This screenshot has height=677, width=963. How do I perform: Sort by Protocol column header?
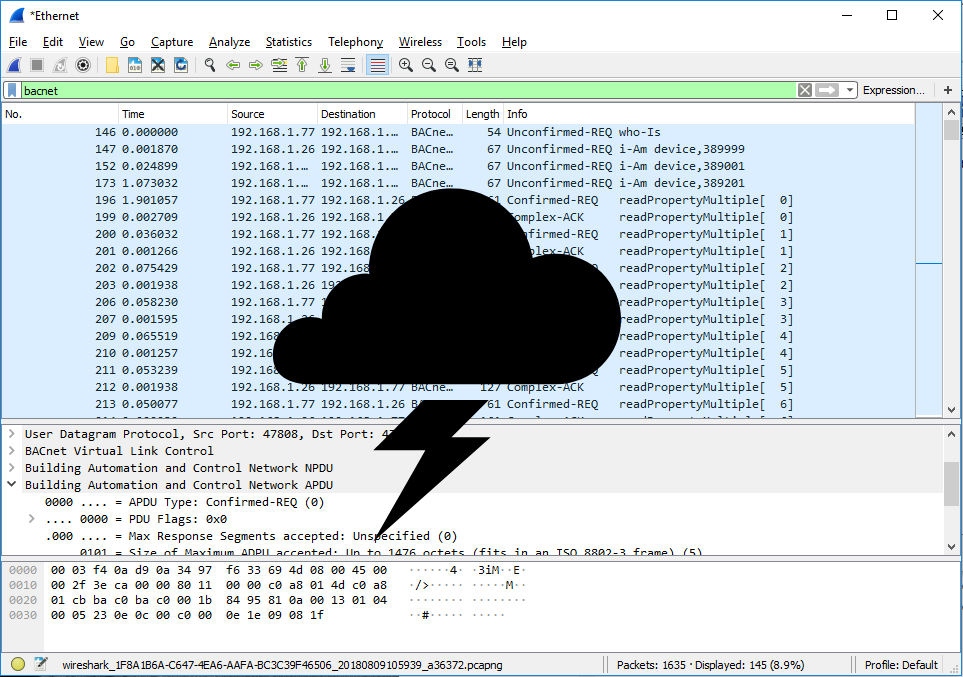[x=434, y=114]
